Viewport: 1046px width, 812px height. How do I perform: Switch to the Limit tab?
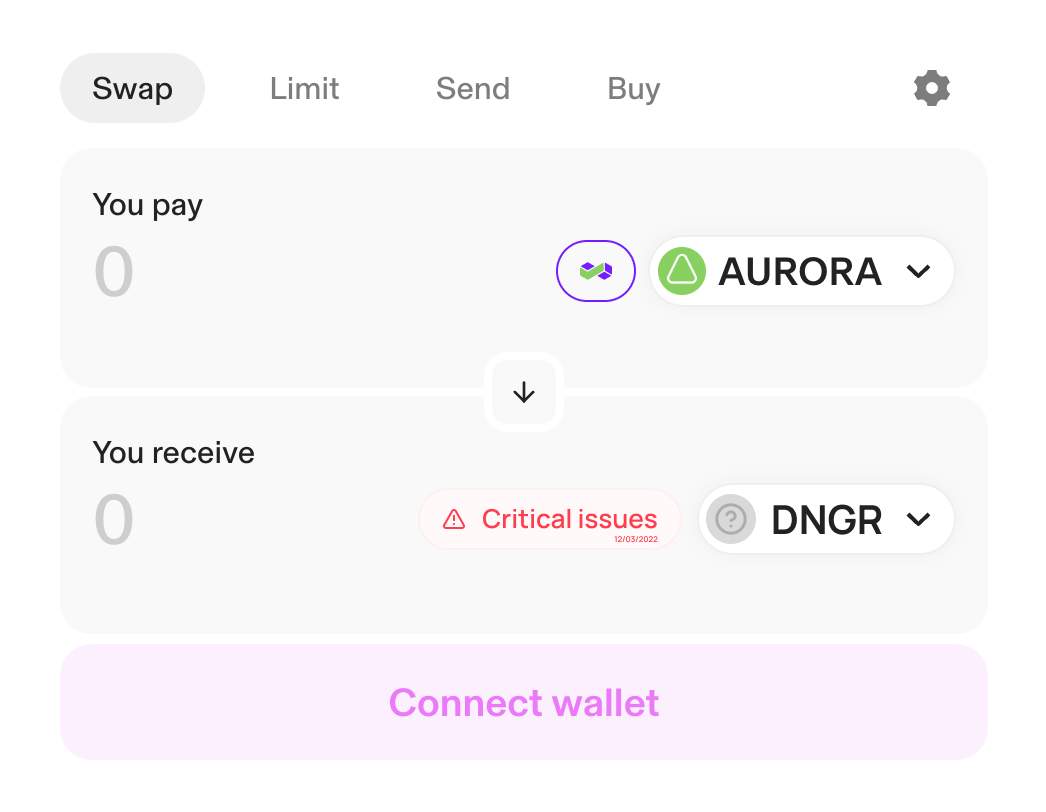304,88
